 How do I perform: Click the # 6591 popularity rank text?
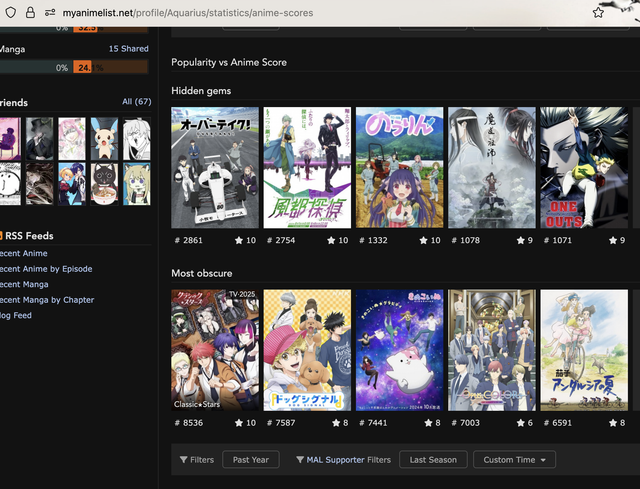point(558,422)
